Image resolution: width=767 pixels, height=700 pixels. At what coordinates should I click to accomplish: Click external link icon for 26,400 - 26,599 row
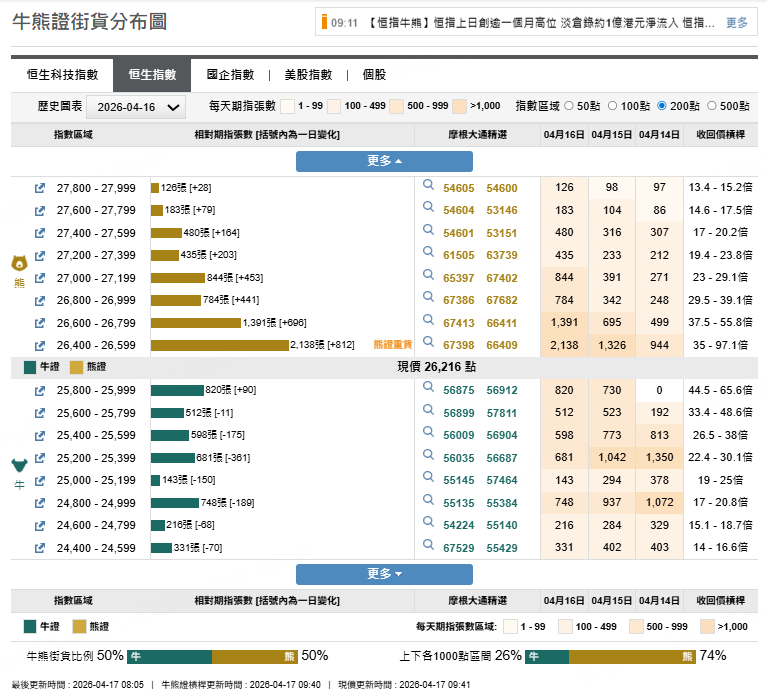(x=40, y=345)
